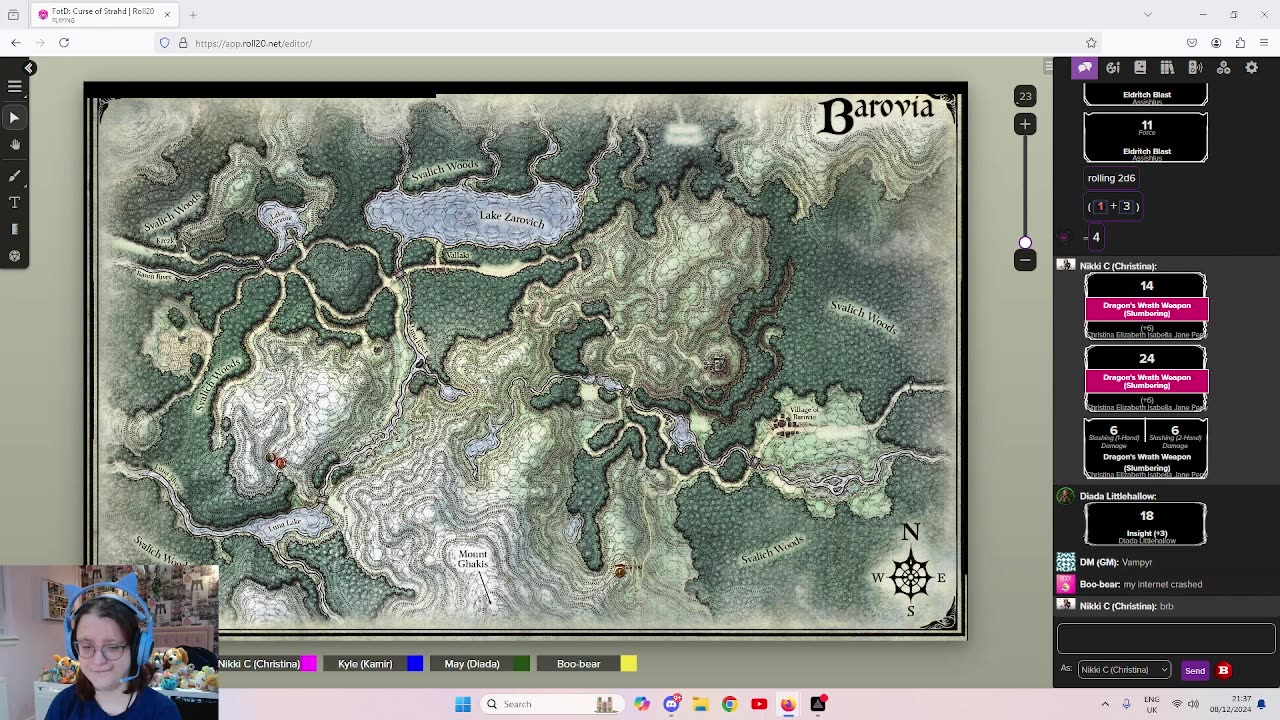Click the token at map's southern edge
The height and width of the screenshot is (720, 1280).
[620, 571]
